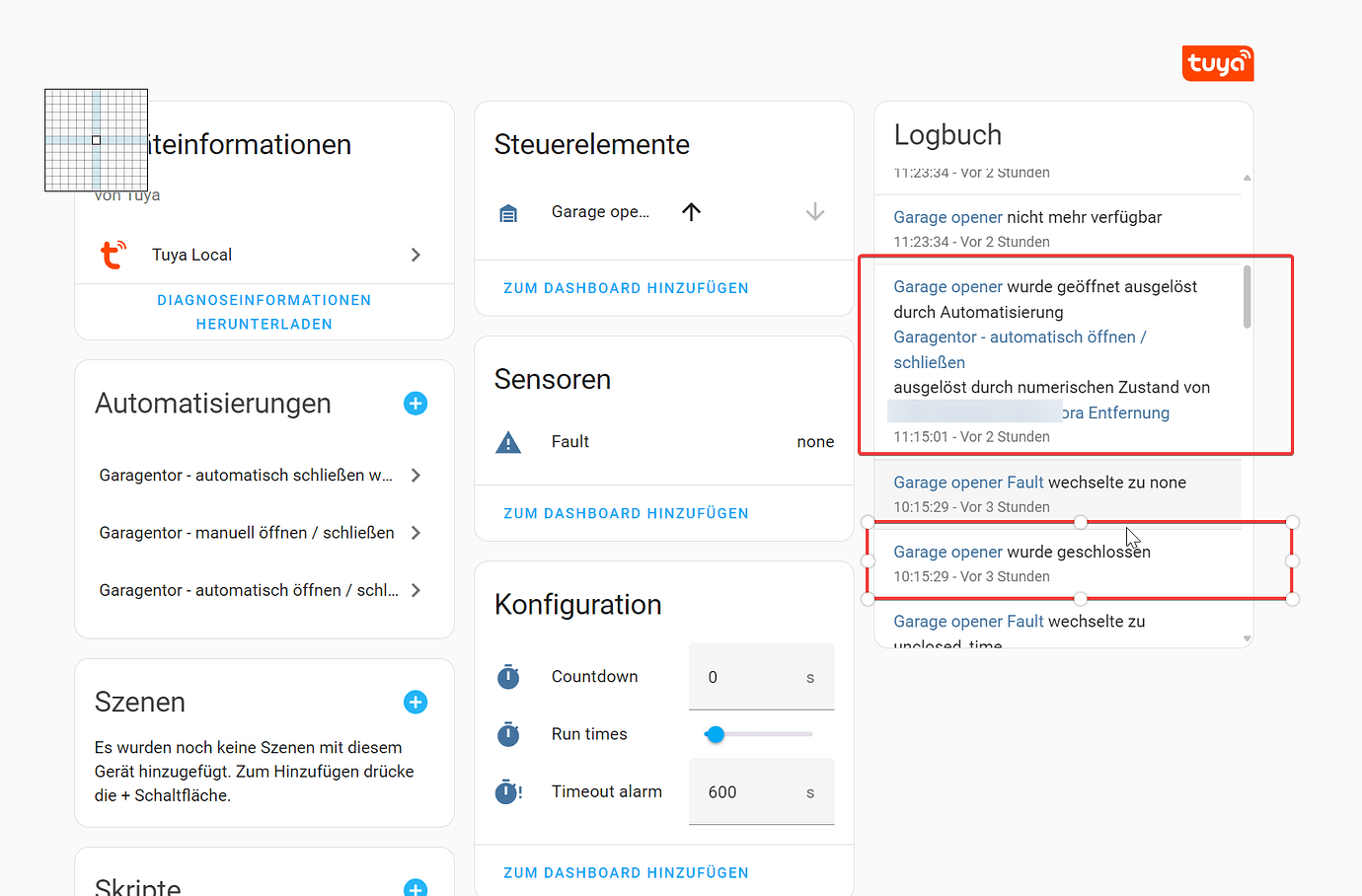The width and height of the screenshot is (1362, 896).
Task: Expand the Tuya Local integration entry
Action: point(416,254)
